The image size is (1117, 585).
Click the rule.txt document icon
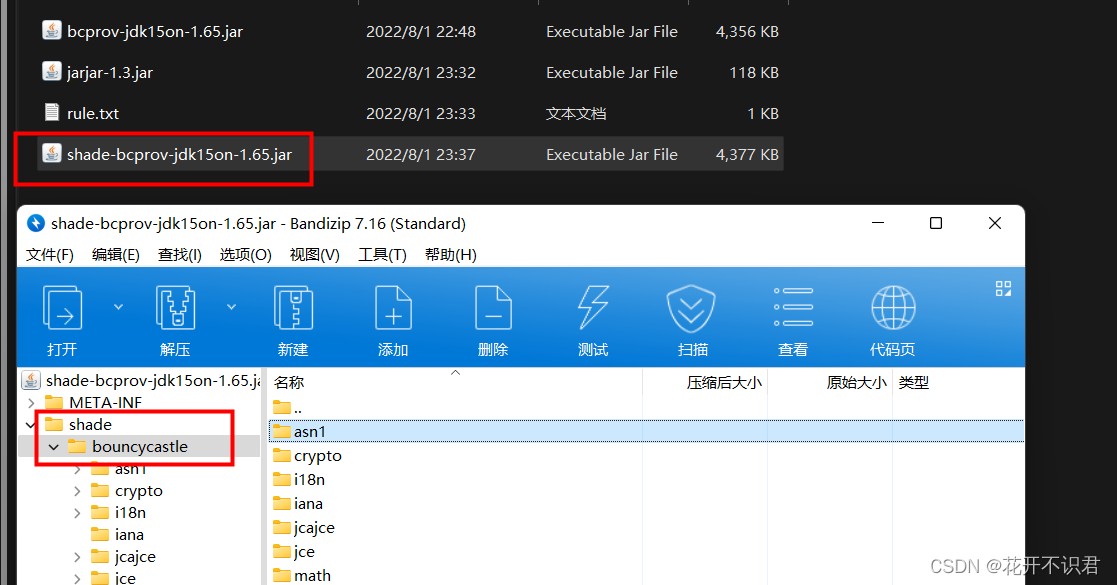[x=51, y=112]
